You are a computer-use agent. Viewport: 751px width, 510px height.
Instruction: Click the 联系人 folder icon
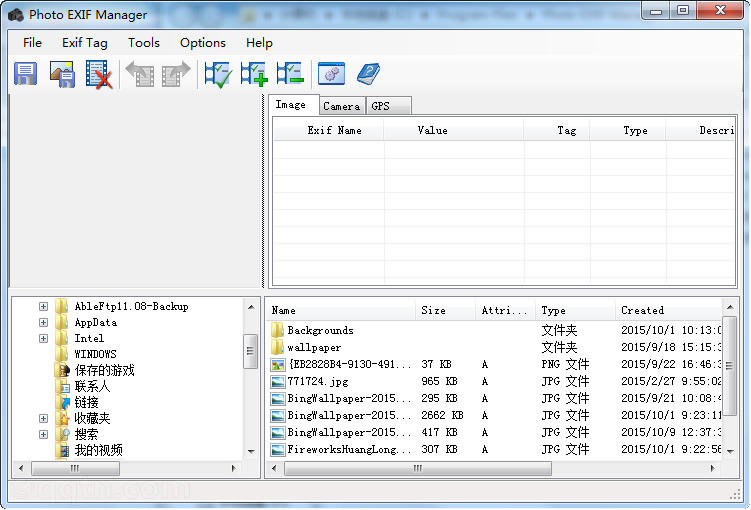click(x=63, y=386)
